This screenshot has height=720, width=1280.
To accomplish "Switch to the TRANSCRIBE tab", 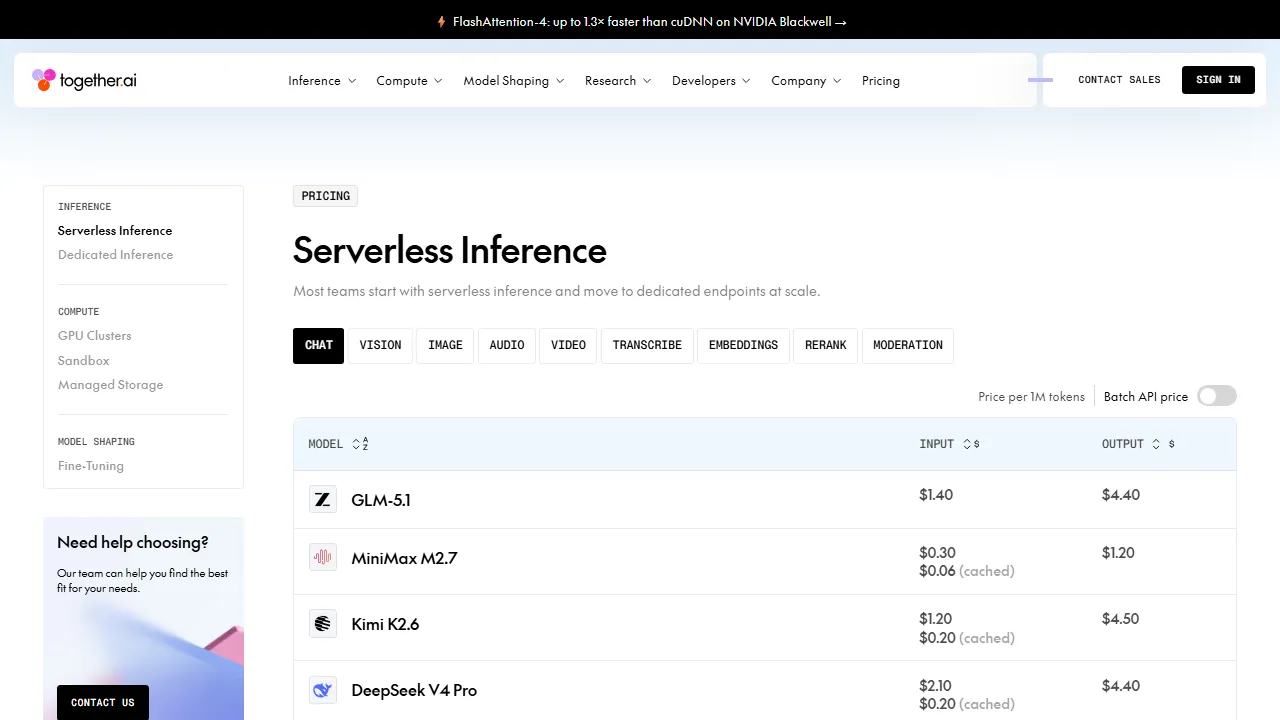I will pyautogui.click(x=647, y=345).
